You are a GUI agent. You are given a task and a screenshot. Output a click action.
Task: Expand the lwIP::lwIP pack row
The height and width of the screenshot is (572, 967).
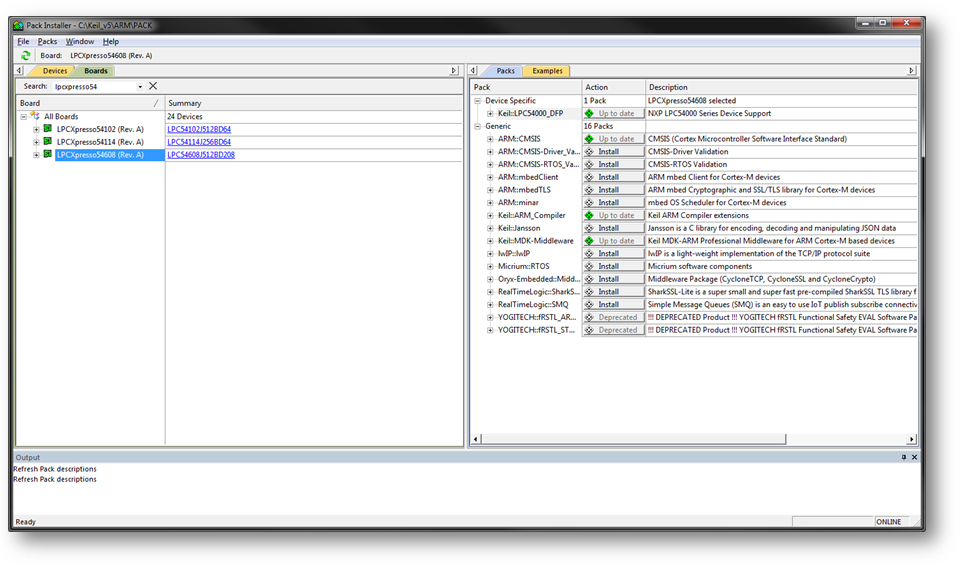point(490,253)
